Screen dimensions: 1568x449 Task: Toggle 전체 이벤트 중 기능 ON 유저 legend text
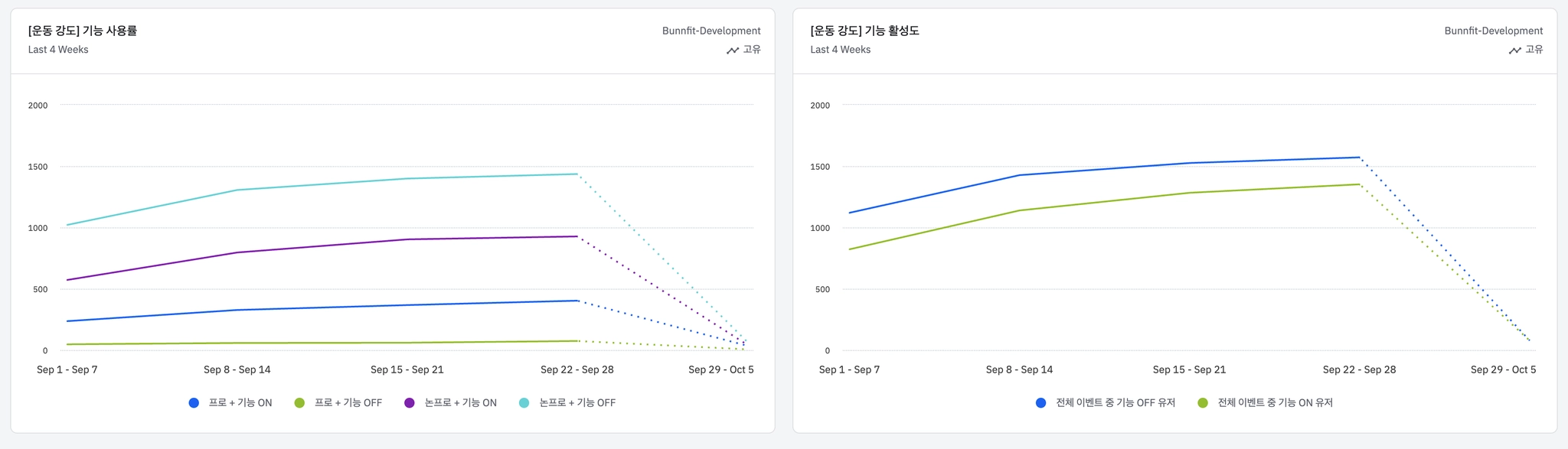1275,403
